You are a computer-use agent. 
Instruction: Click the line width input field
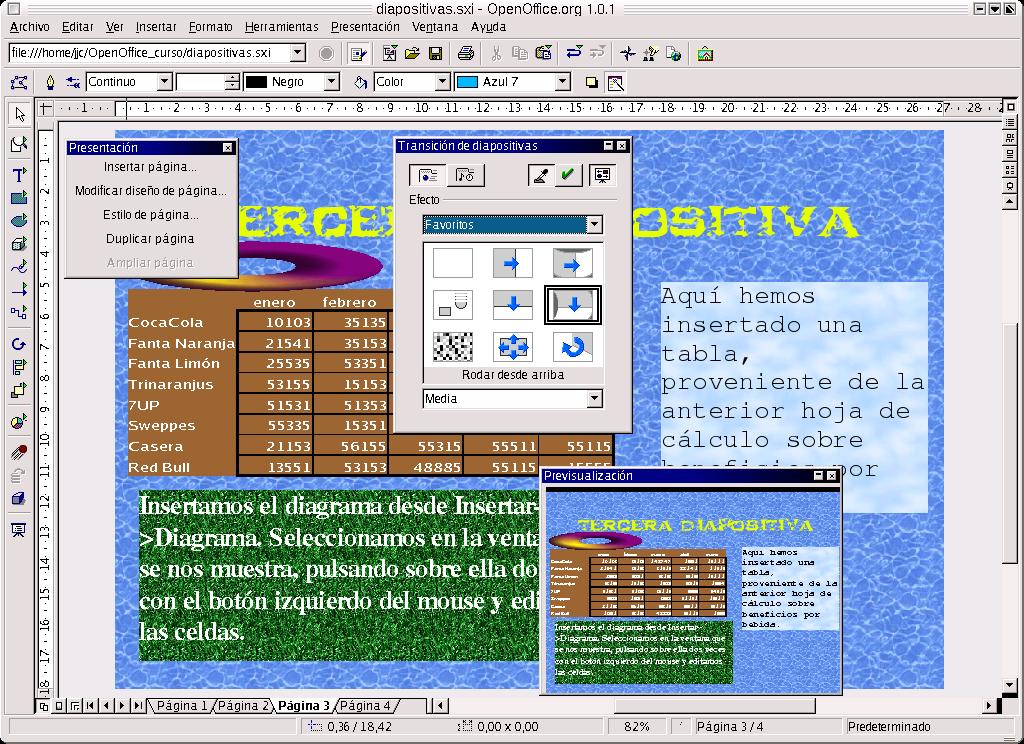(x=201, y=82)
